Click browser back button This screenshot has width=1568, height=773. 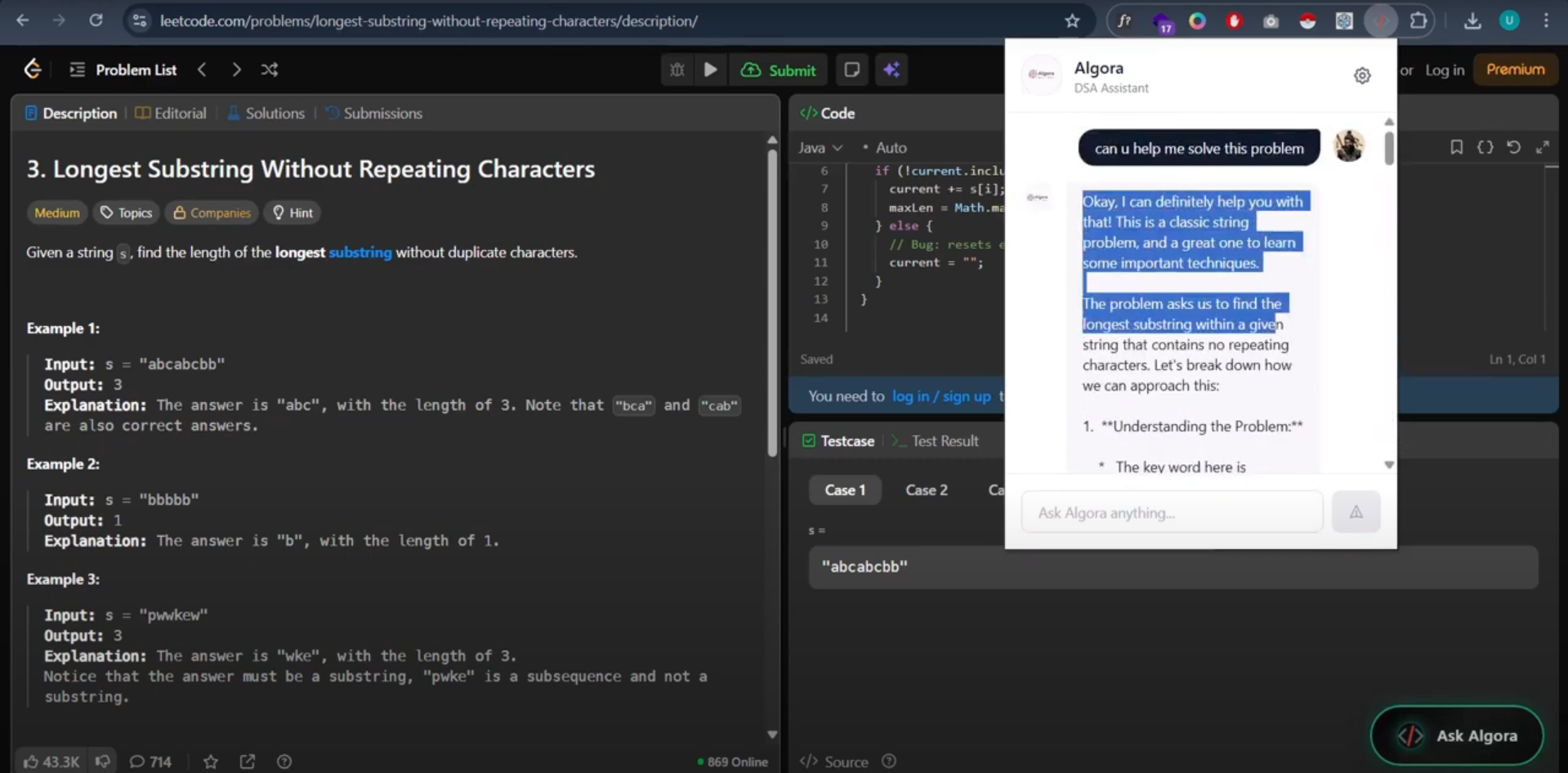[23, 20]
